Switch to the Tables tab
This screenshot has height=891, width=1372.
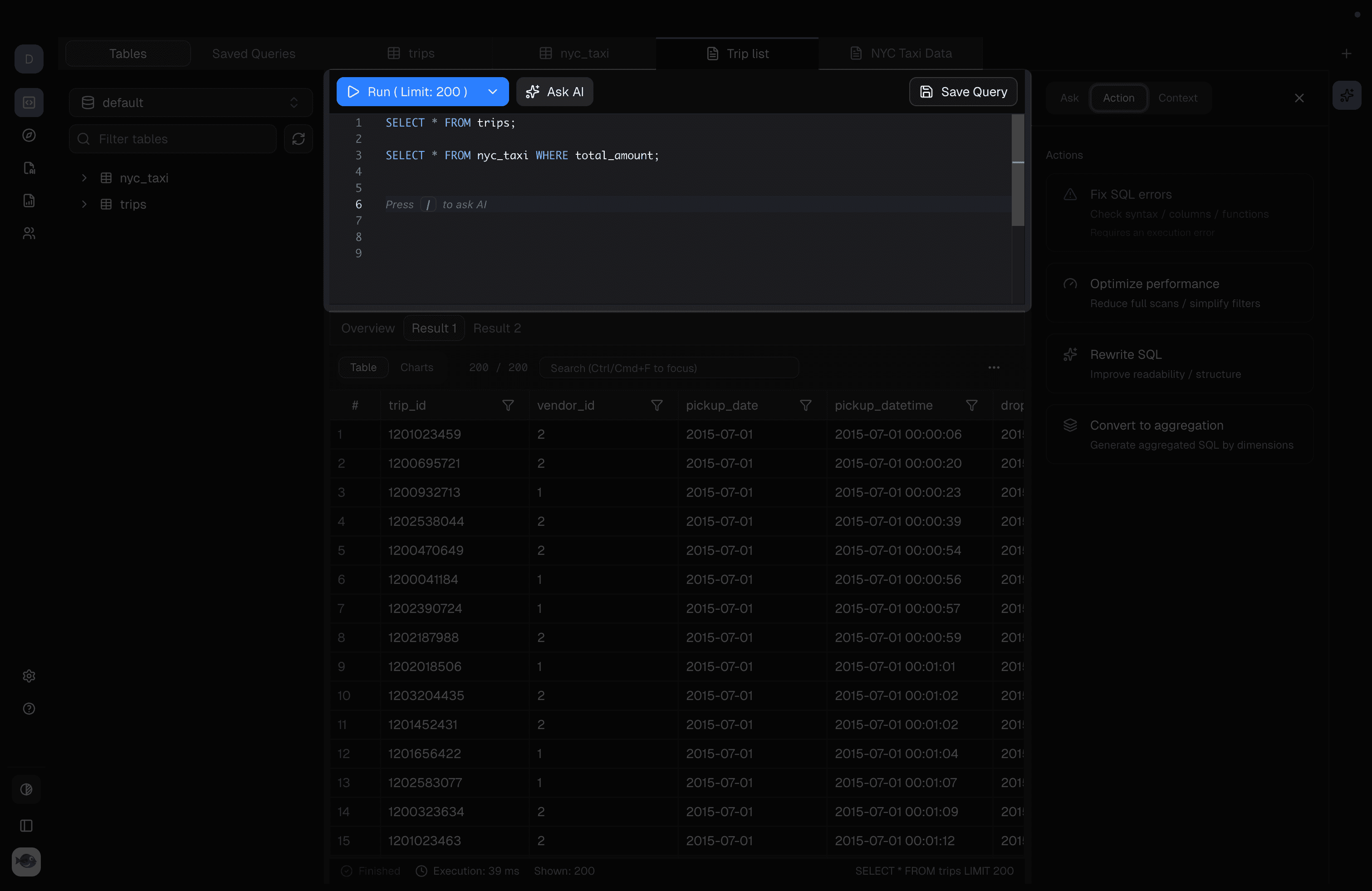point(128,54)
